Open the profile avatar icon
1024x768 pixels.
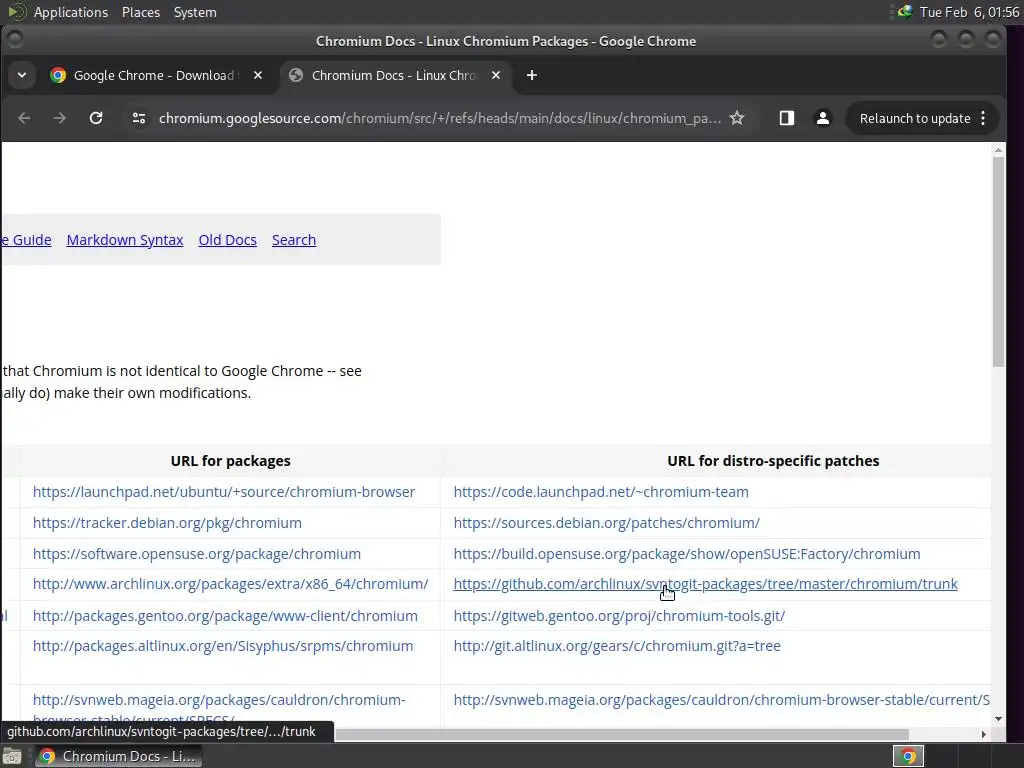click(823, 118)
